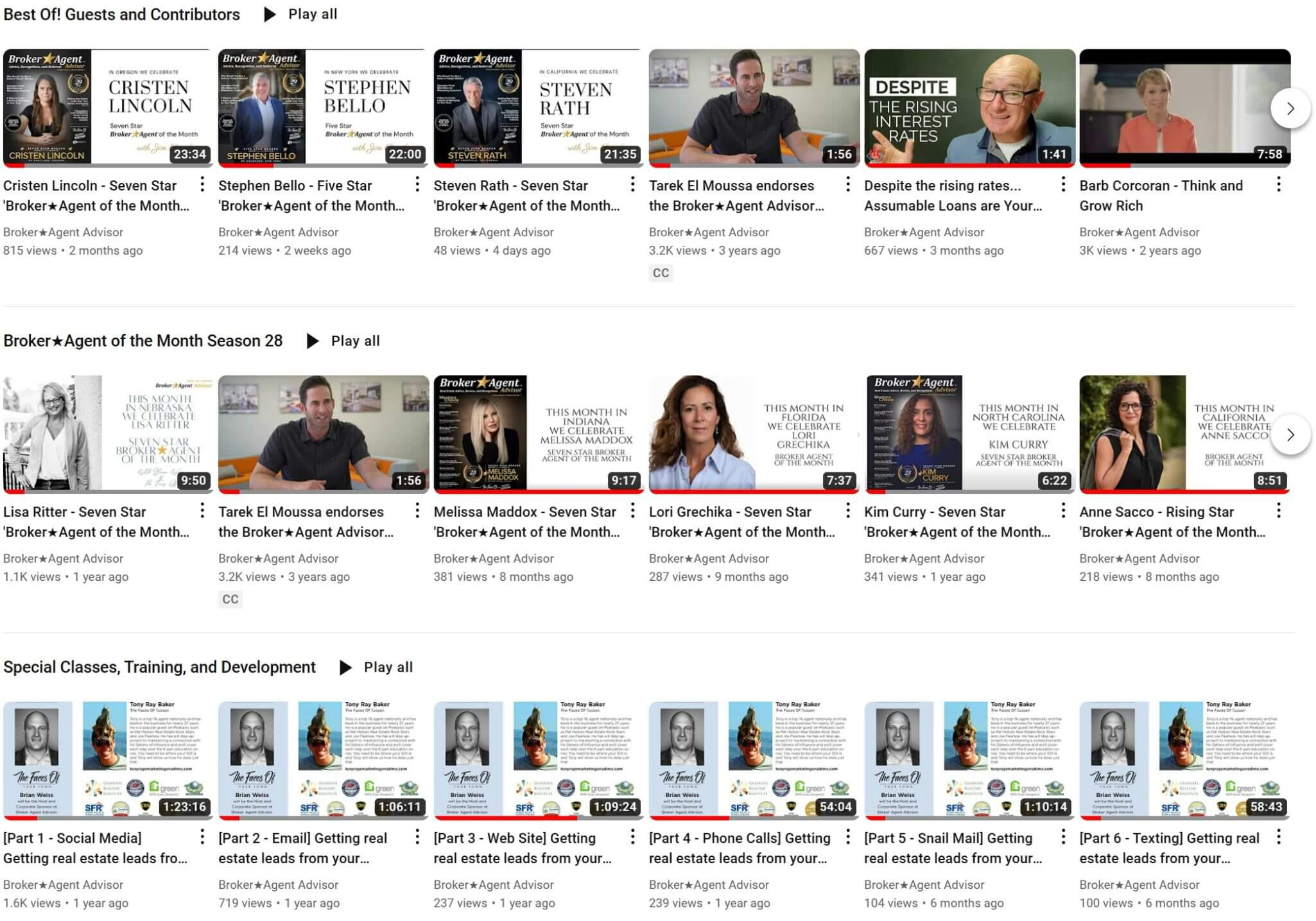
Task: Open Melissa Maddox 9:17 video thumbnail
Action: tap(539, 435)
